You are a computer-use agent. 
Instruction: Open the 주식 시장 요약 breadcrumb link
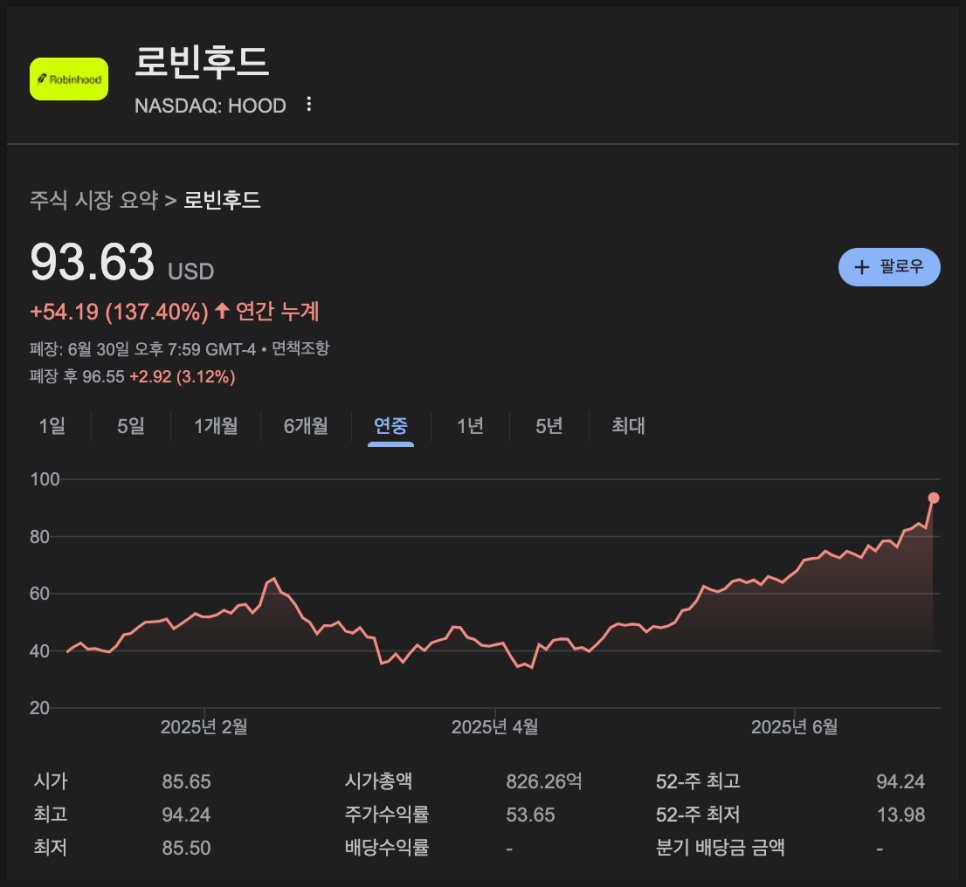[94, 200]
